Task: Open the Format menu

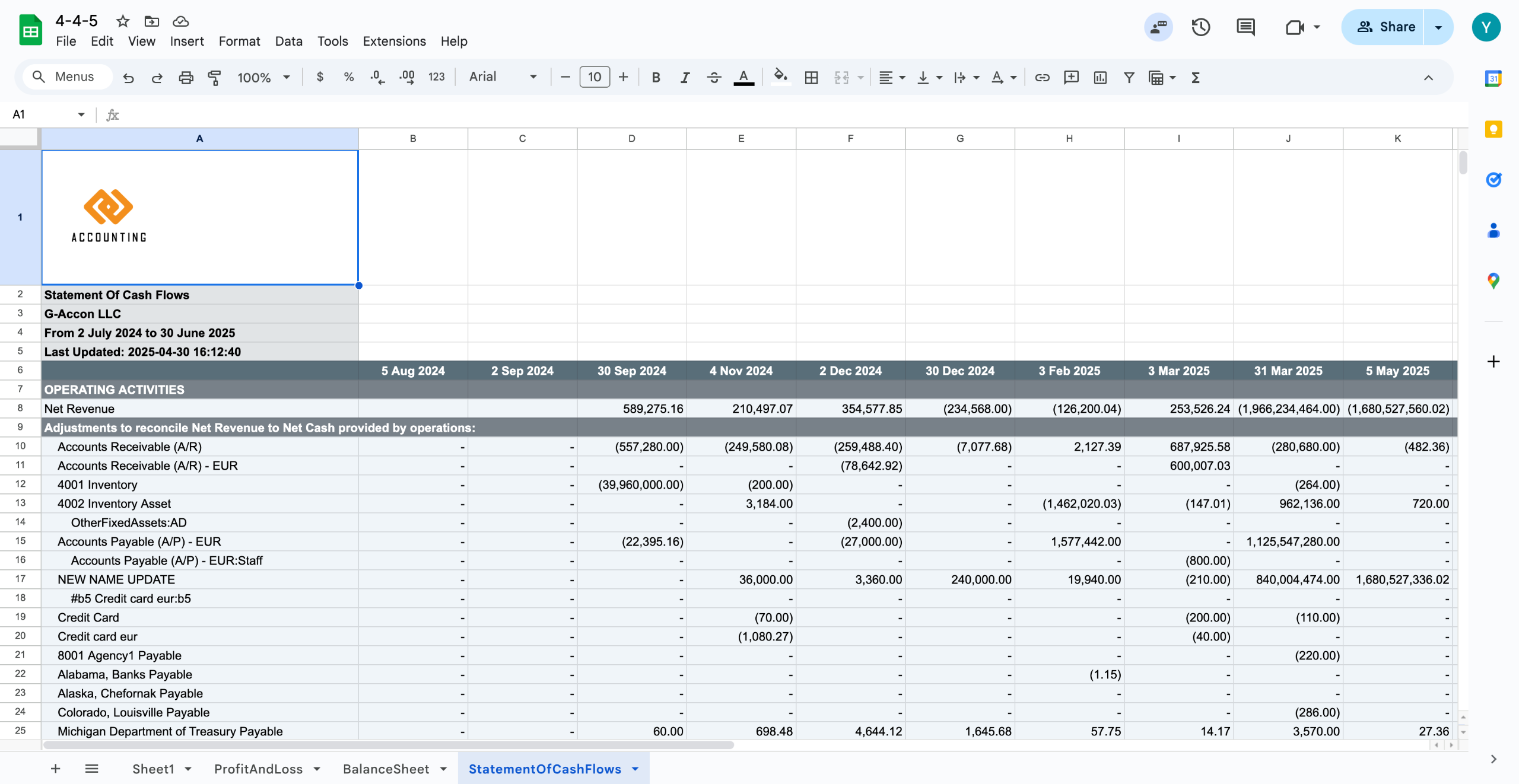Action: [x=239, y=41]
